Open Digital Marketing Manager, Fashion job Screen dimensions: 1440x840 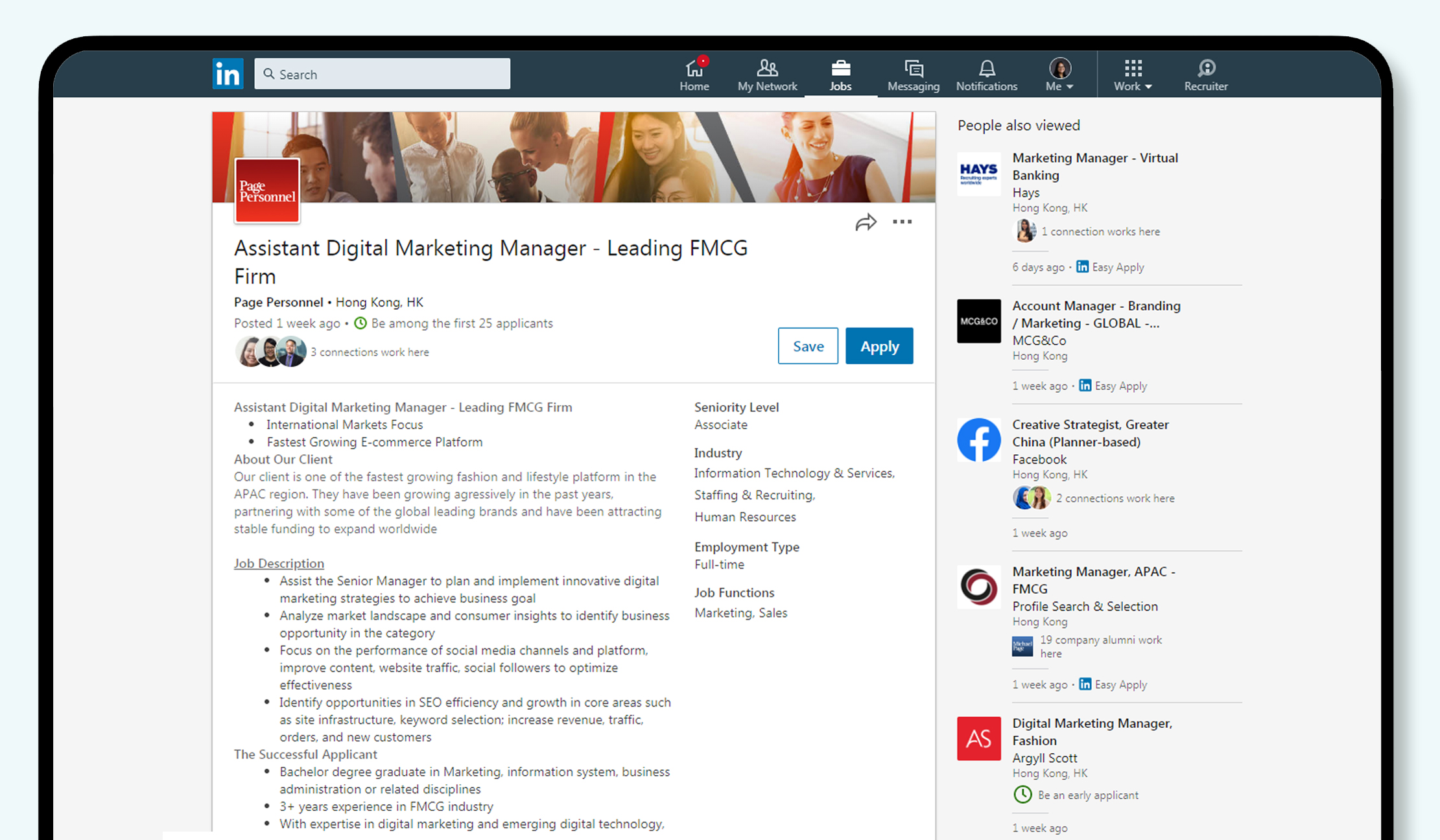(x=1092, y=732)
